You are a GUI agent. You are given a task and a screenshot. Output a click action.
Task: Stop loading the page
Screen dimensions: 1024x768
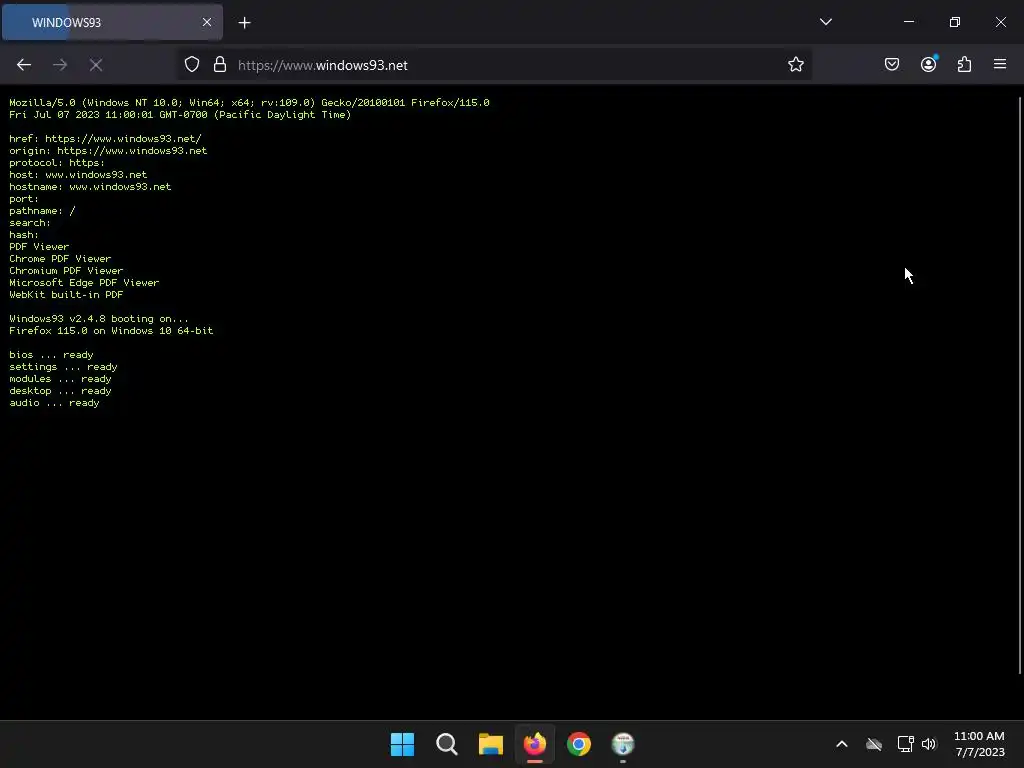[96, 65]
